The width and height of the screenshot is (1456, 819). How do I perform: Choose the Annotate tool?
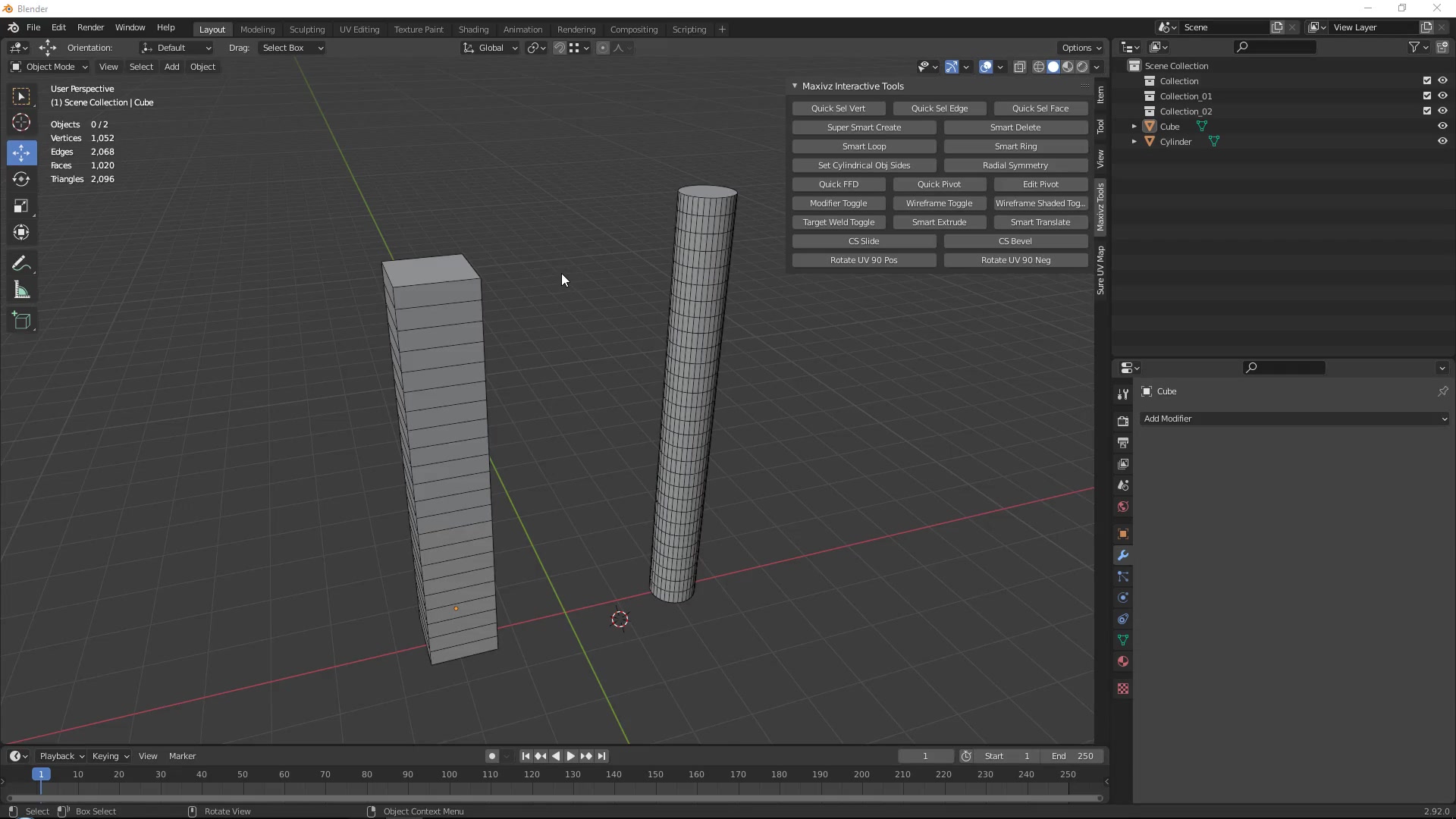pos(21,264)
